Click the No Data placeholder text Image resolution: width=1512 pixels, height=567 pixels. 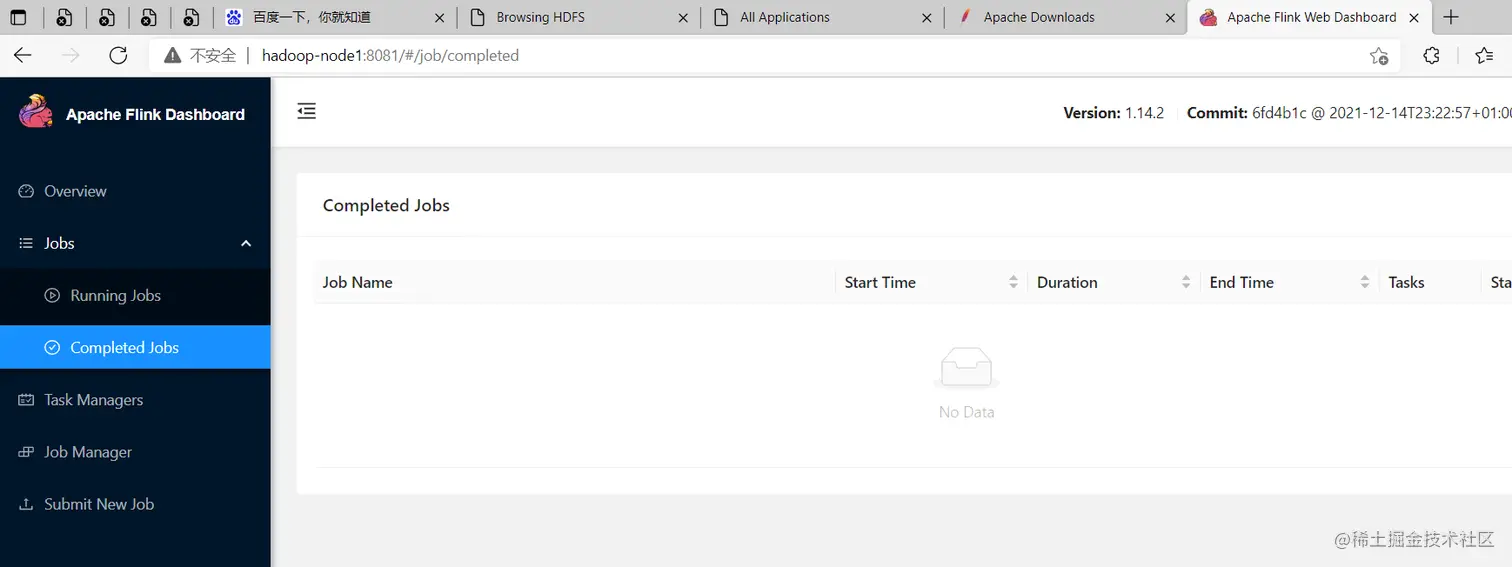tap(966, 412)
